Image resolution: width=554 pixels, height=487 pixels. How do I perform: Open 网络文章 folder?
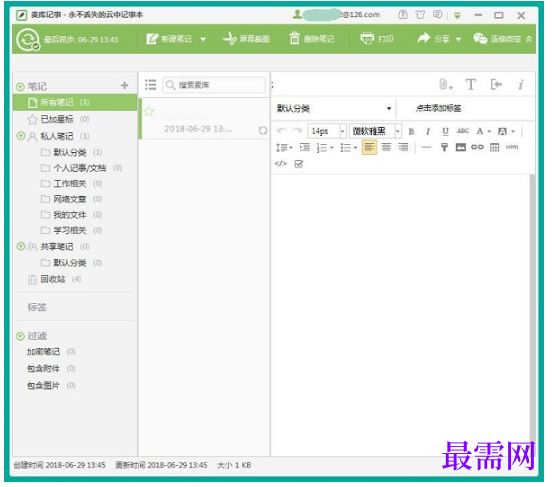pyautogui.click(x=71, y=199)
